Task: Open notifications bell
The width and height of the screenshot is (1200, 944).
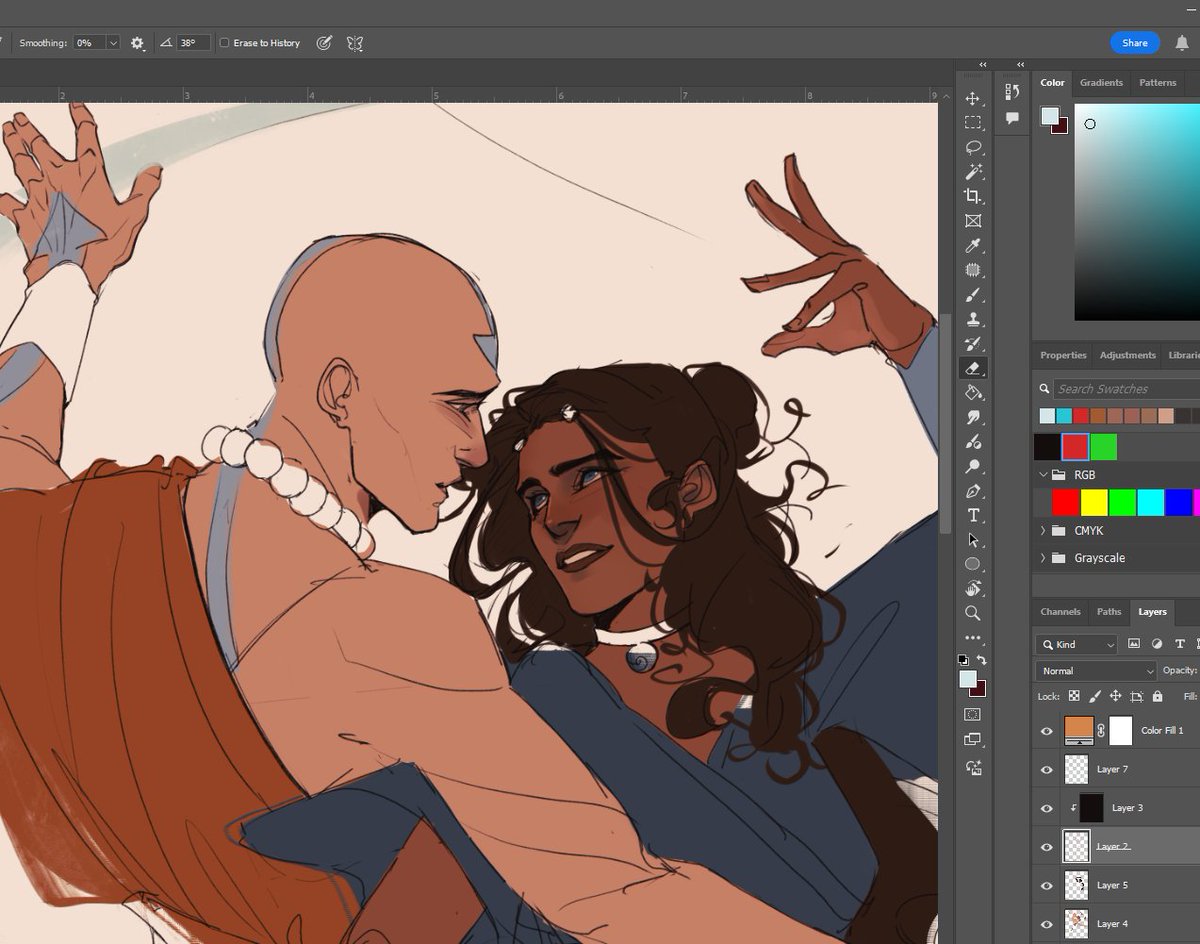Action: click(1182, 43)
